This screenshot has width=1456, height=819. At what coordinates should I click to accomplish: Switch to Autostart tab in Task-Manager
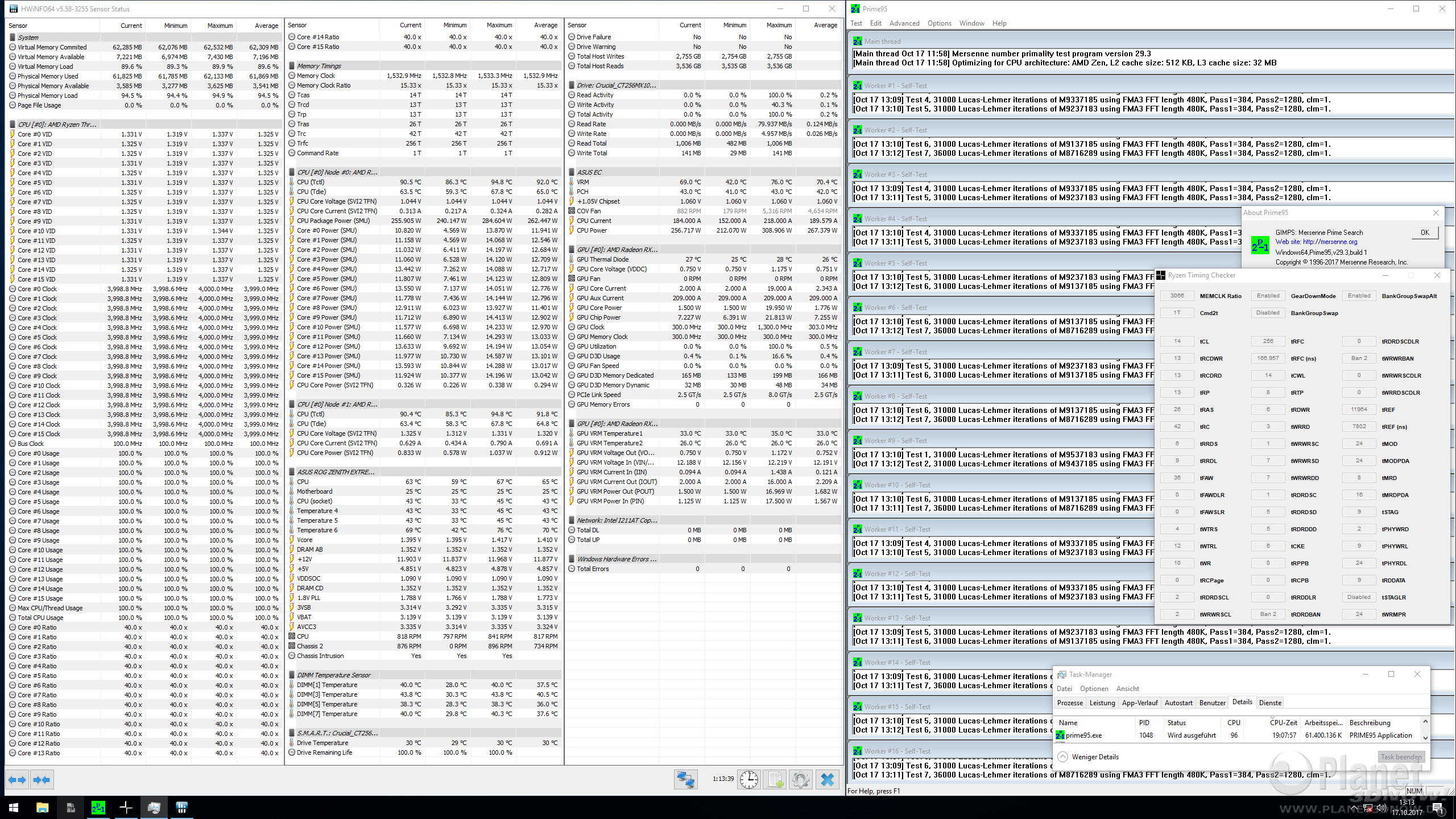pyautogui.click(x=1178, y=703)
